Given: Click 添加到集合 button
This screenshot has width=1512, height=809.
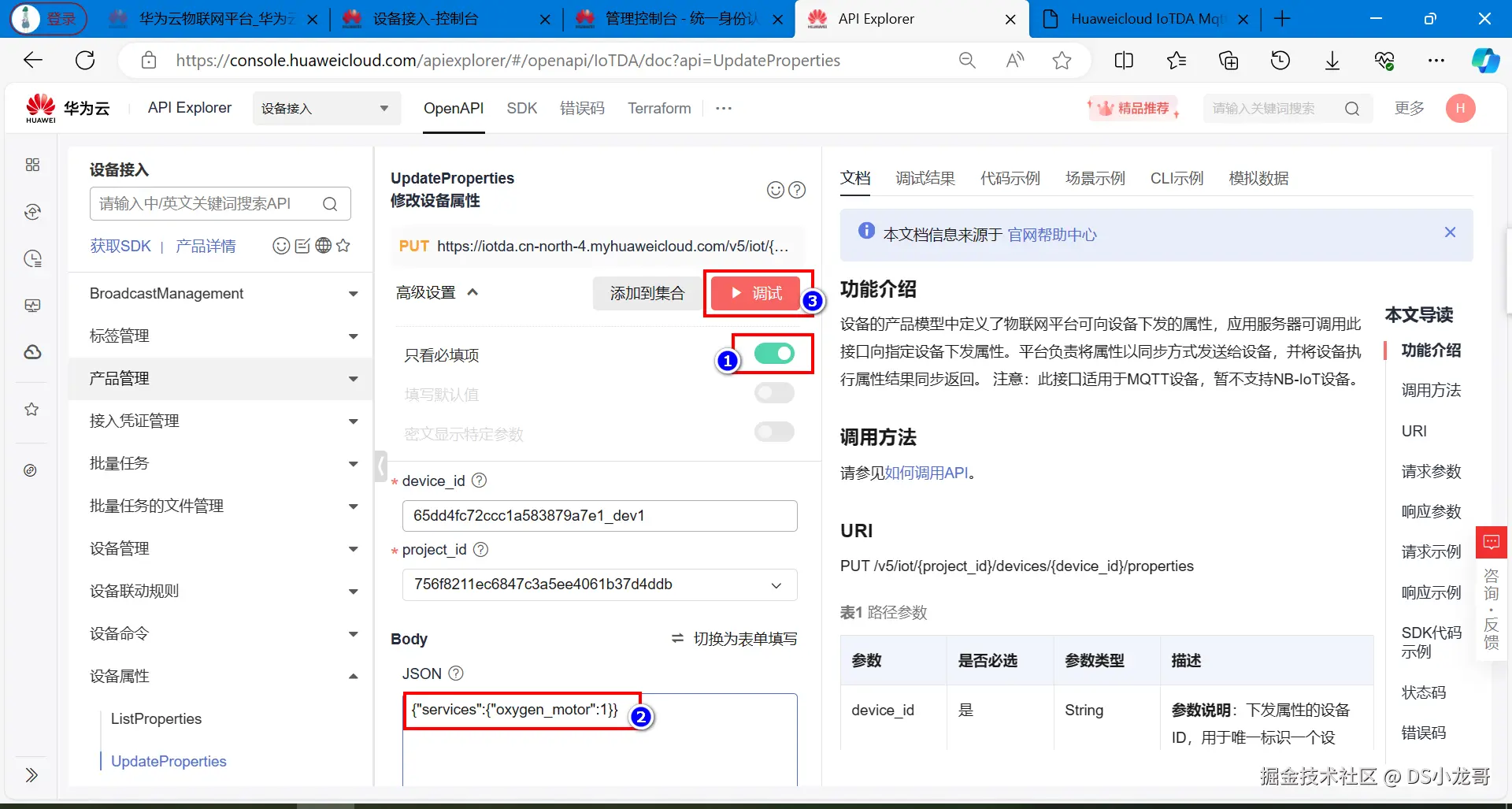Looking at the screenshot, I should click(x=647, y=294).
